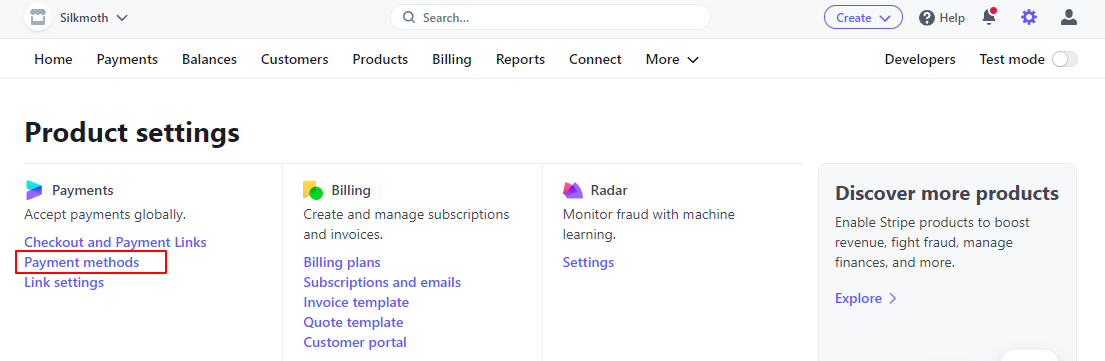Go to the Reports tab
Image resolution: width=1105 pixels, height=361 pixels.
click(x=521, y=60)
